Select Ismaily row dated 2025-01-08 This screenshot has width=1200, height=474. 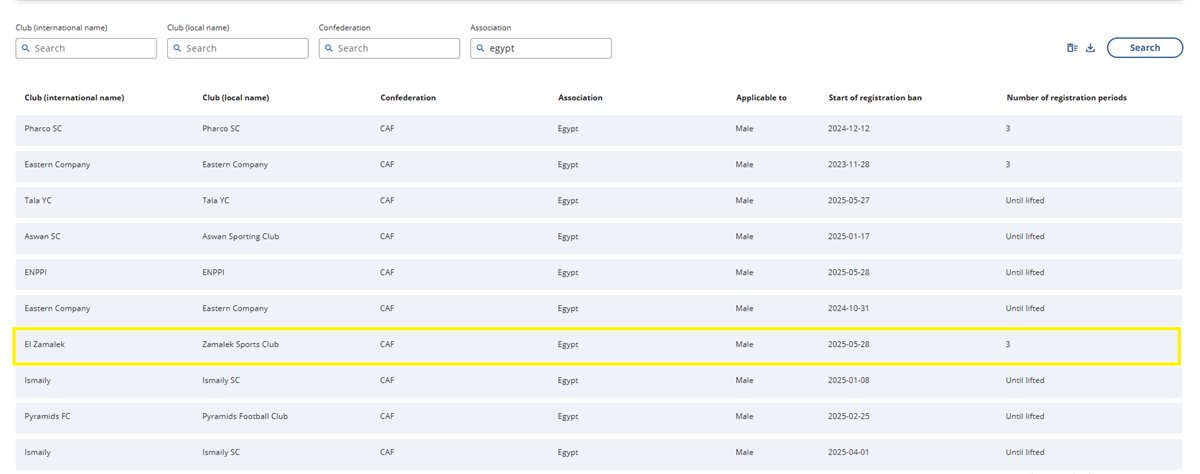[x=598, y=381]
